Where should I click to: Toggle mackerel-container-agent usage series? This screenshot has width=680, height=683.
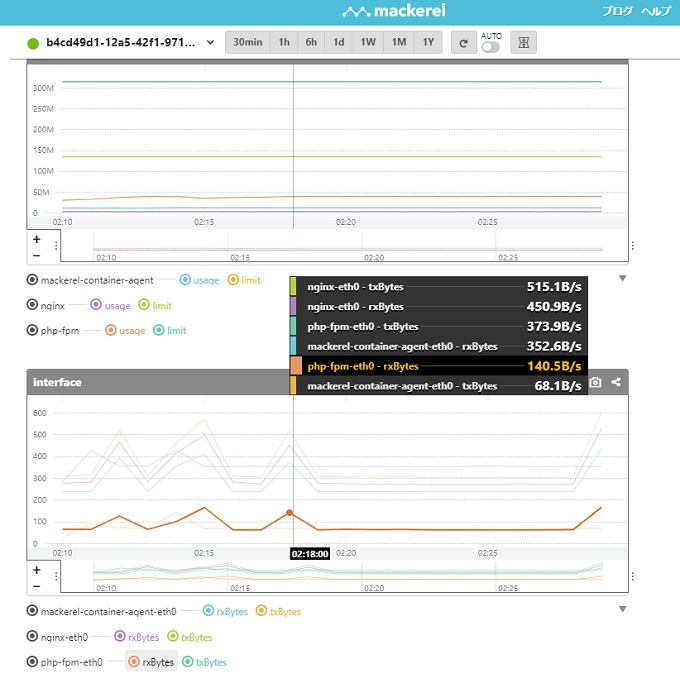coord(200,280)
